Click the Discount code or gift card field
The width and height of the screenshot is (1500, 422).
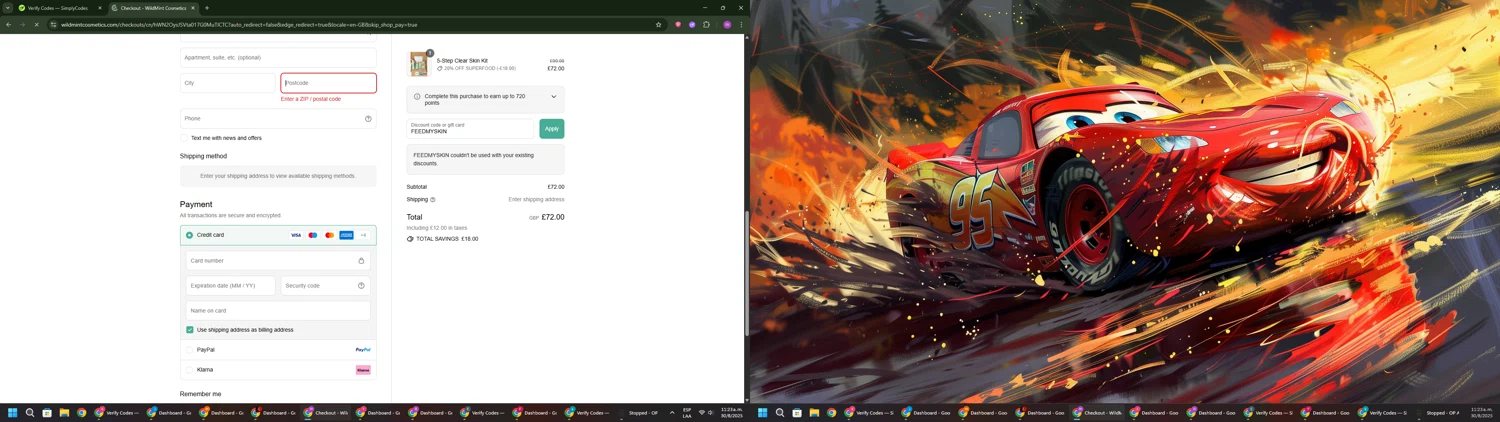click(471, 128)
